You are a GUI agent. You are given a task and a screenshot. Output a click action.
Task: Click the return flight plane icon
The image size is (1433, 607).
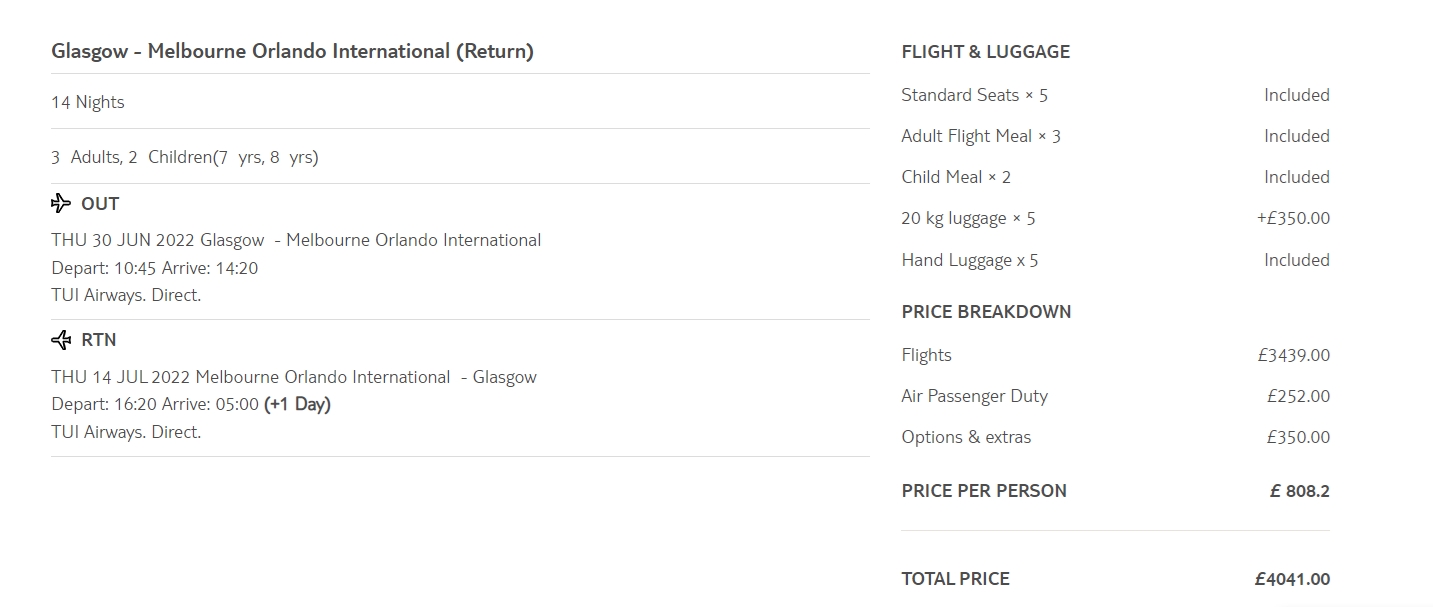61,340
